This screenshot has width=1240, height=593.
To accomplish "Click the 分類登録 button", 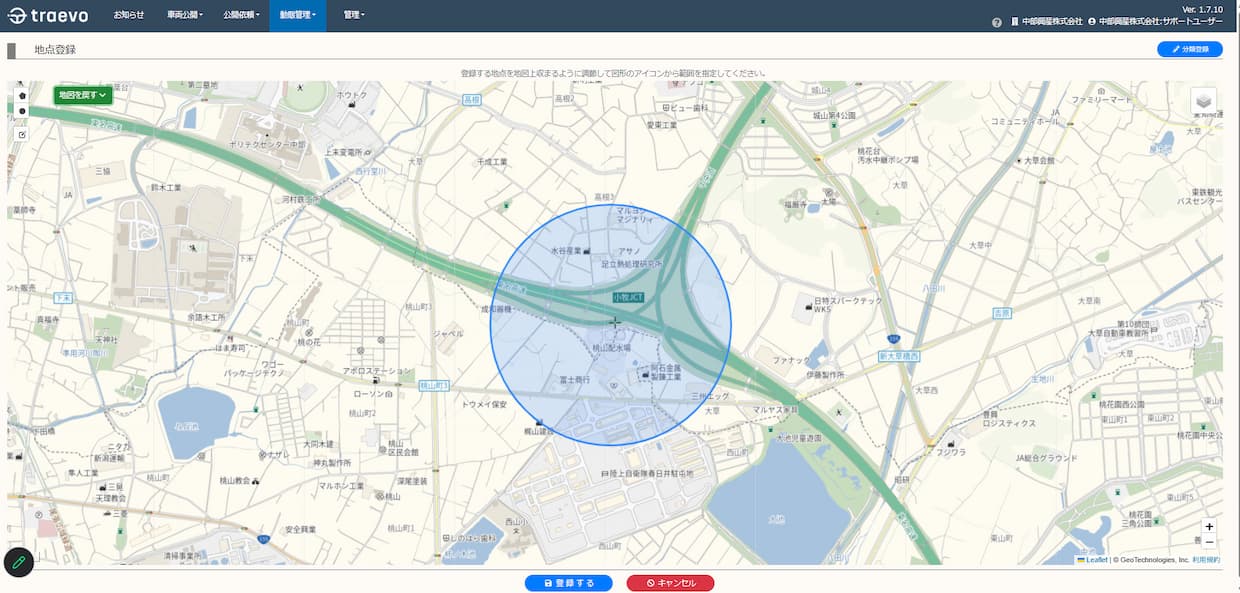I will [x=1189, y=49].
